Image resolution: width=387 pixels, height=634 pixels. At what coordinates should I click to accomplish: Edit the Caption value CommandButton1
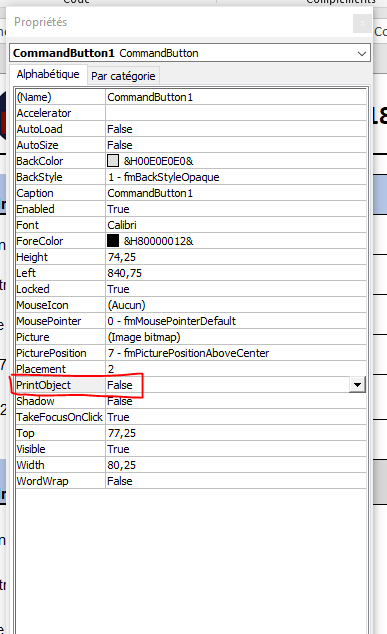150,193
